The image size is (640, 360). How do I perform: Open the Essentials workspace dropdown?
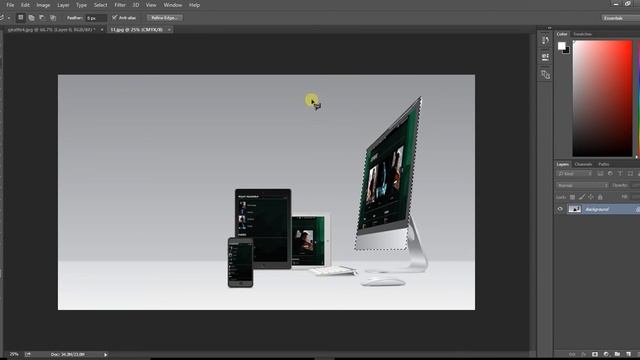click(x=620, y=18)
